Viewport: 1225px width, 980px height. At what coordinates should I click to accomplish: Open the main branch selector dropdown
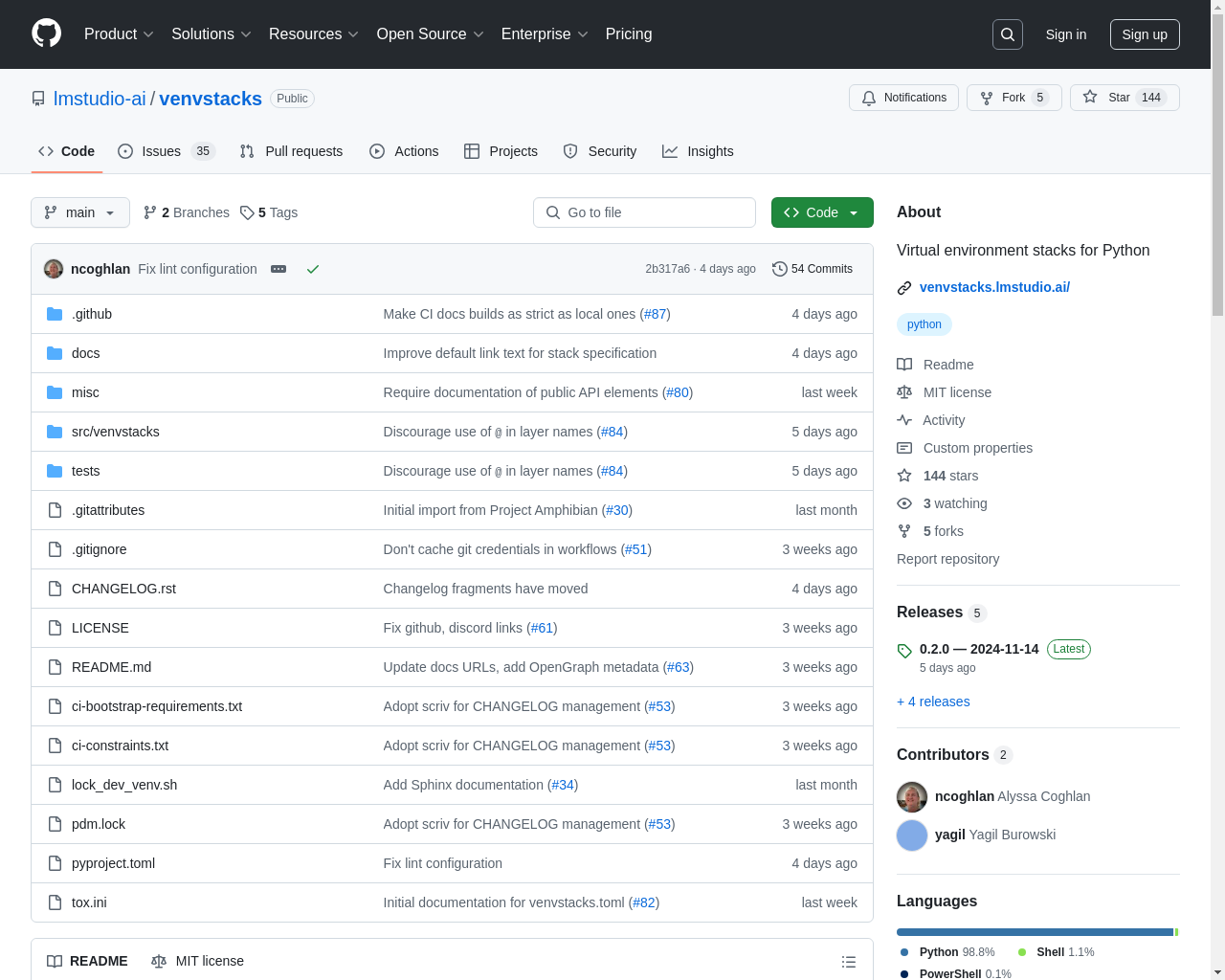click(80, 212)
